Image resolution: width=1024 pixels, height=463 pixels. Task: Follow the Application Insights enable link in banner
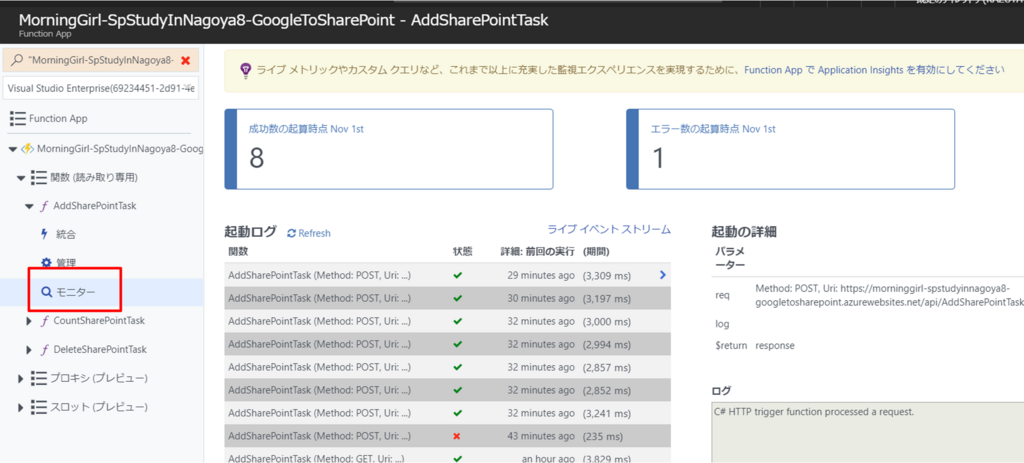tap(874, 69)
